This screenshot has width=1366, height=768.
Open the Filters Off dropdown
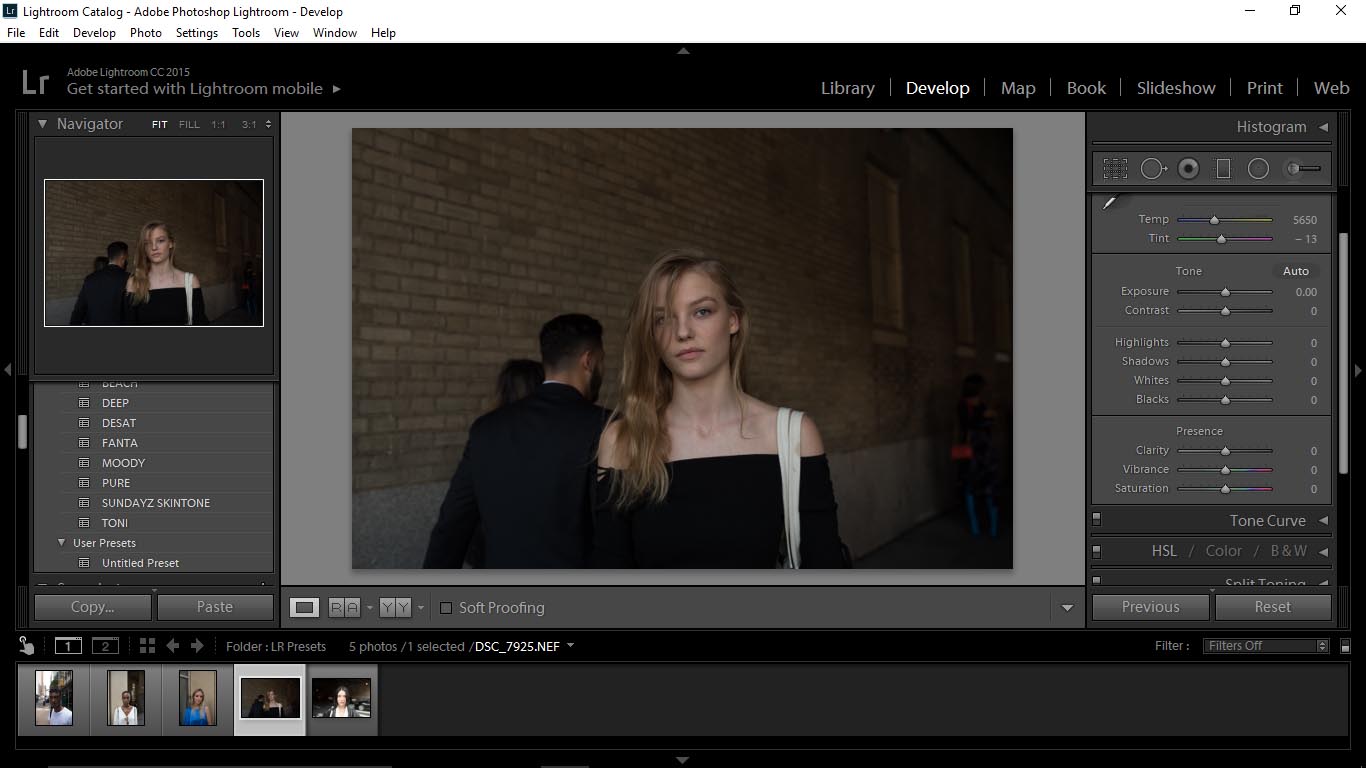click(1266, 646)
